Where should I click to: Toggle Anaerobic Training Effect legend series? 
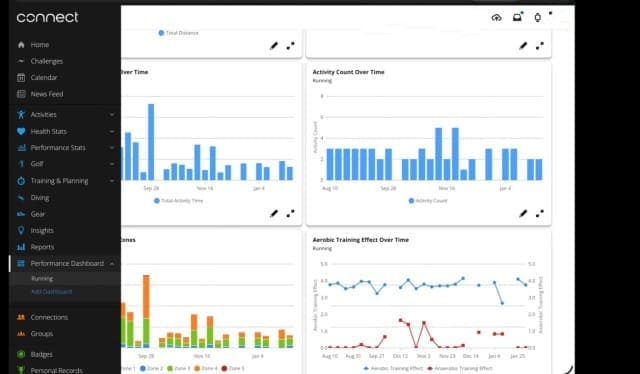[460, 368]
